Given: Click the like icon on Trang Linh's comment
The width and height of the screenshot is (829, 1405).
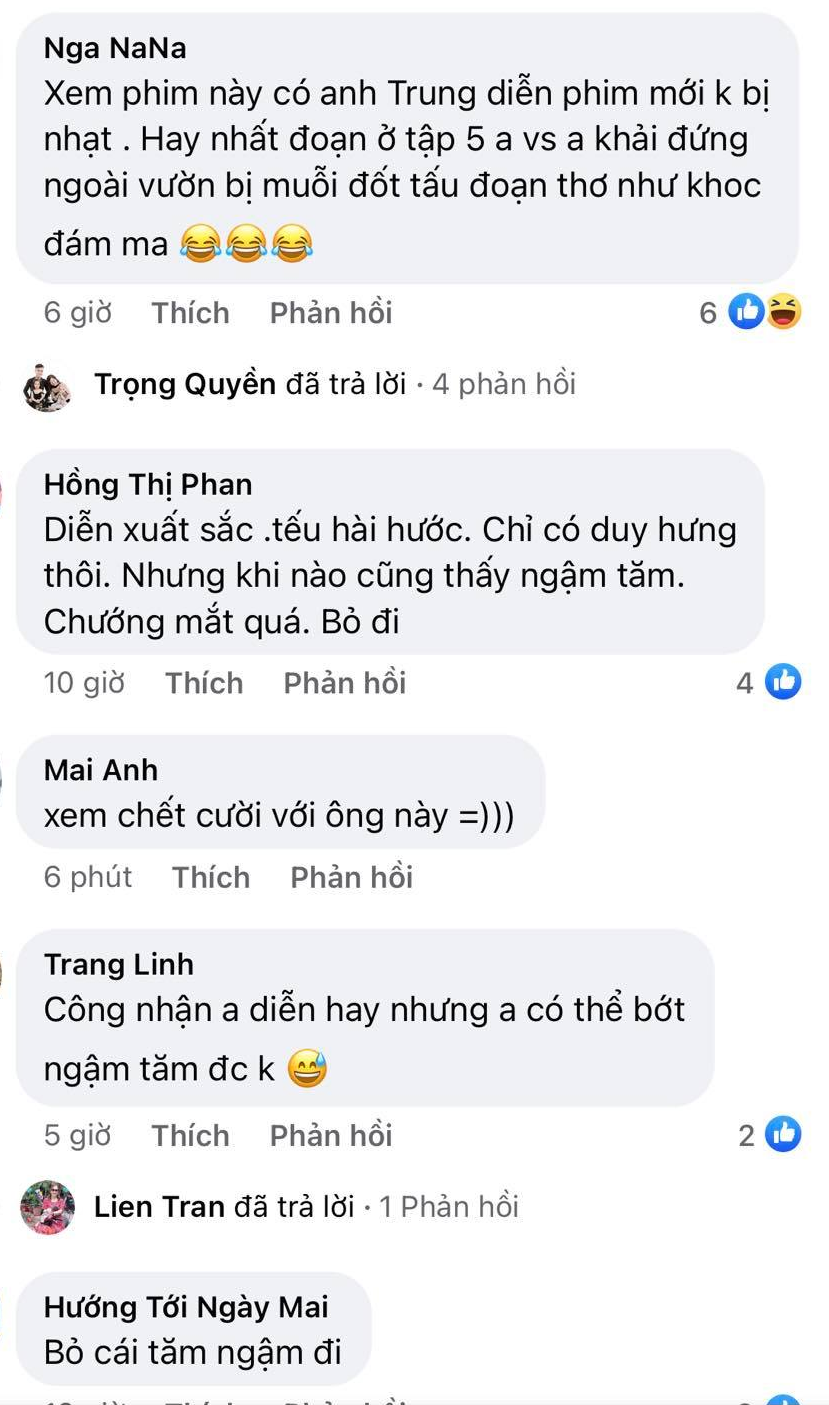Looking at the screenshot, I should [x=783, y=1135].
